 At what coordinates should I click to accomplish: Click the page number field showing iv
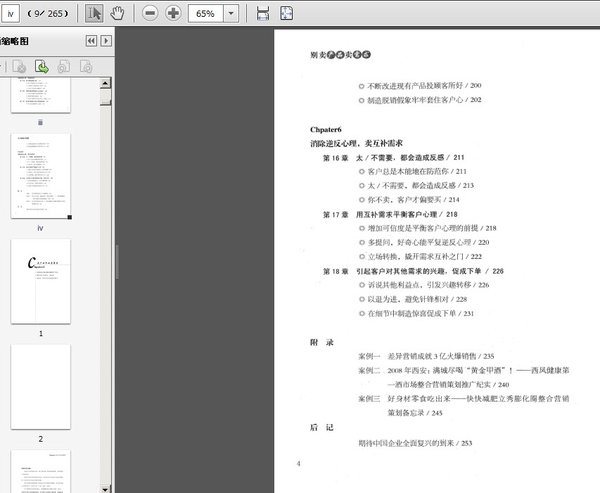click(x=10, y=14)
